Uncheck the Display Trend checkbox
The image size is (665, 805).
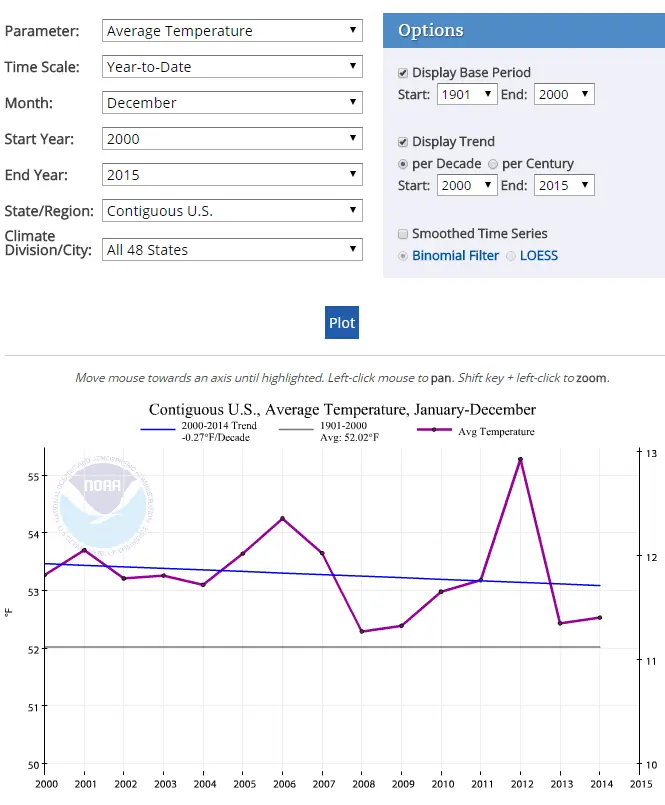click(403, 142)
